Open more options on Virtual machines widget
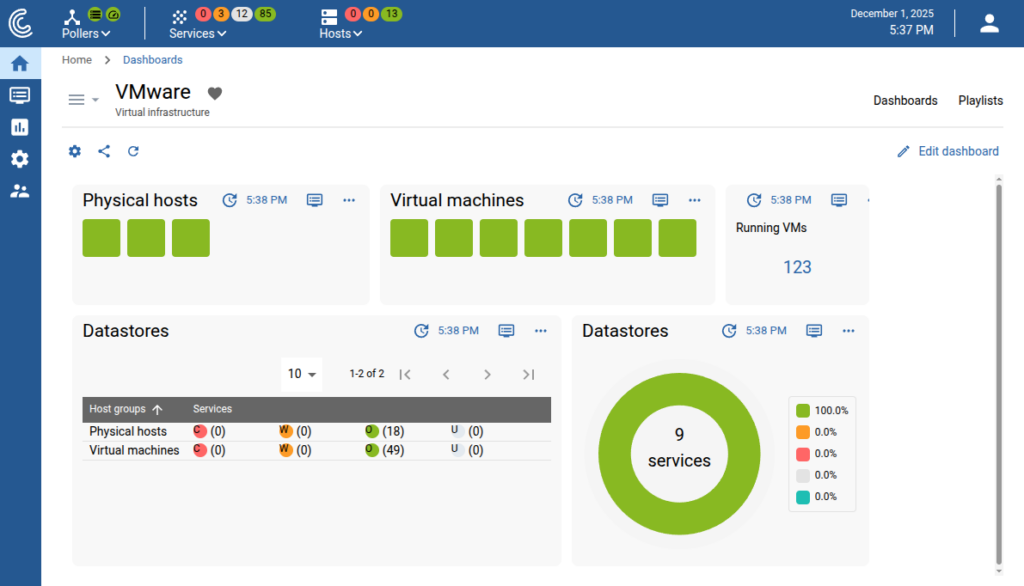This screenshot has height=586, width=1024. (694, 200)
